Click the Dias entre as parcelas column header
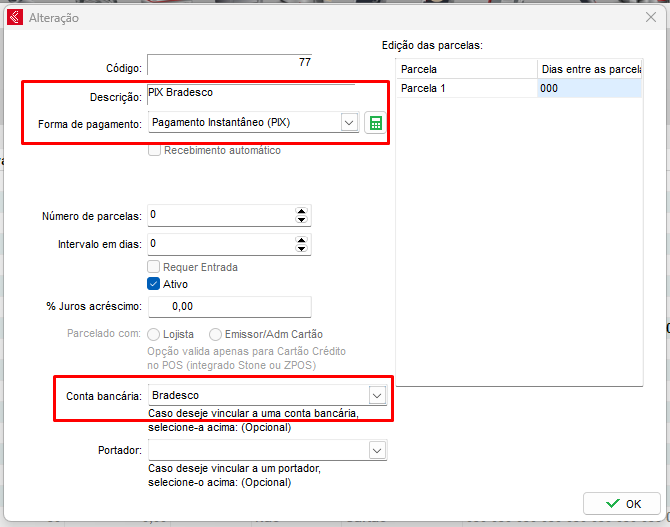 coord(589,69)
